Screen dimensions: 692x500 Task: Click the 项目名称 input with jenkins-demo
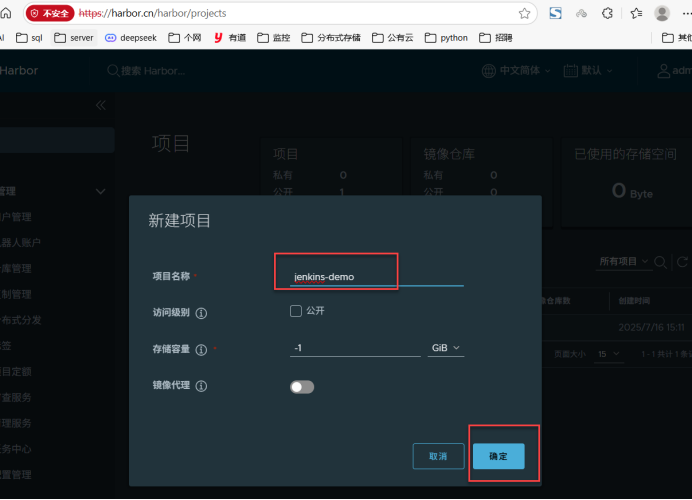pos(375,276)
